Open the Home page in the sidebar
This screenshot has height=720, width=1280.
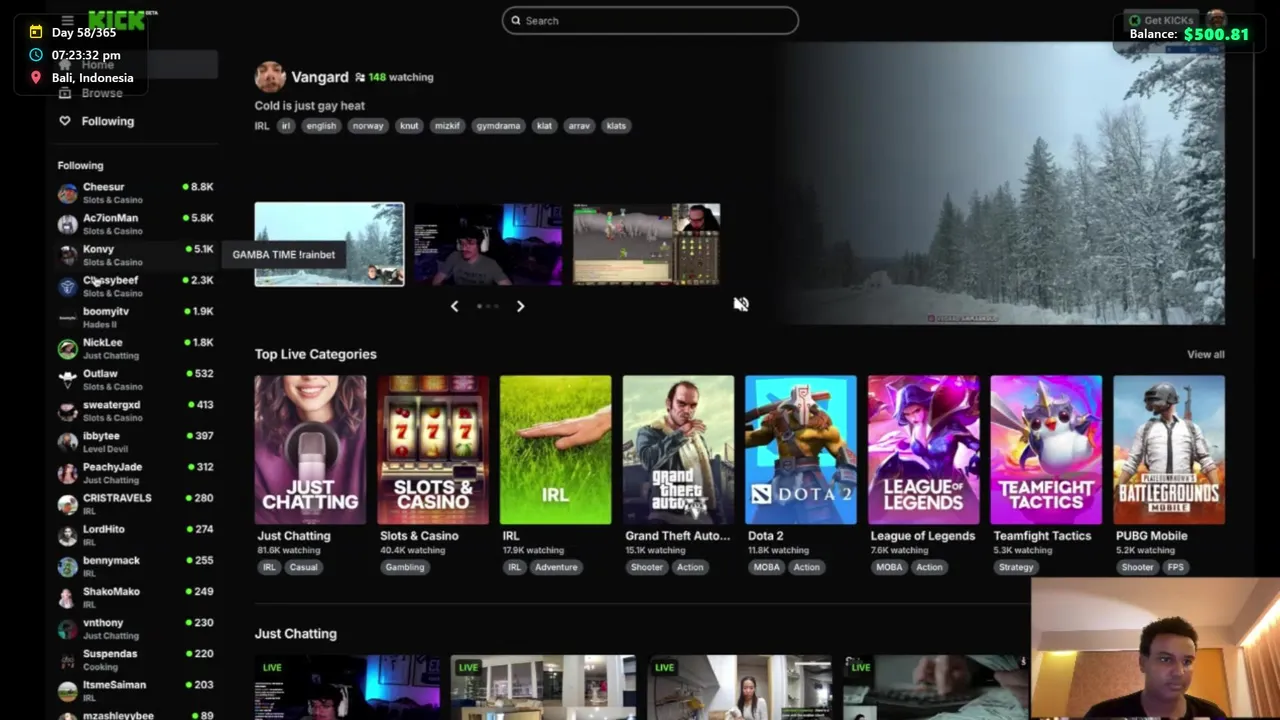[x=98, y=65]
